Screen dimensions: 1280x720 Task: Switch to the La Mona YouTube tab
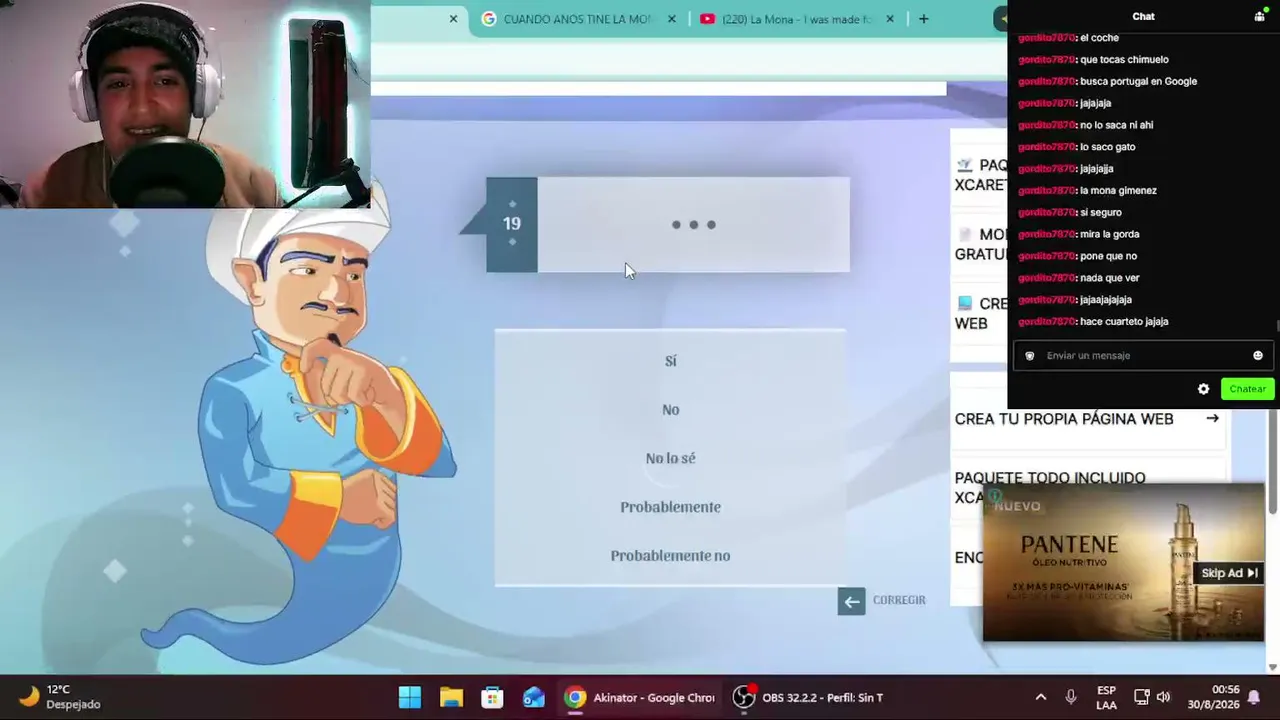786,19
